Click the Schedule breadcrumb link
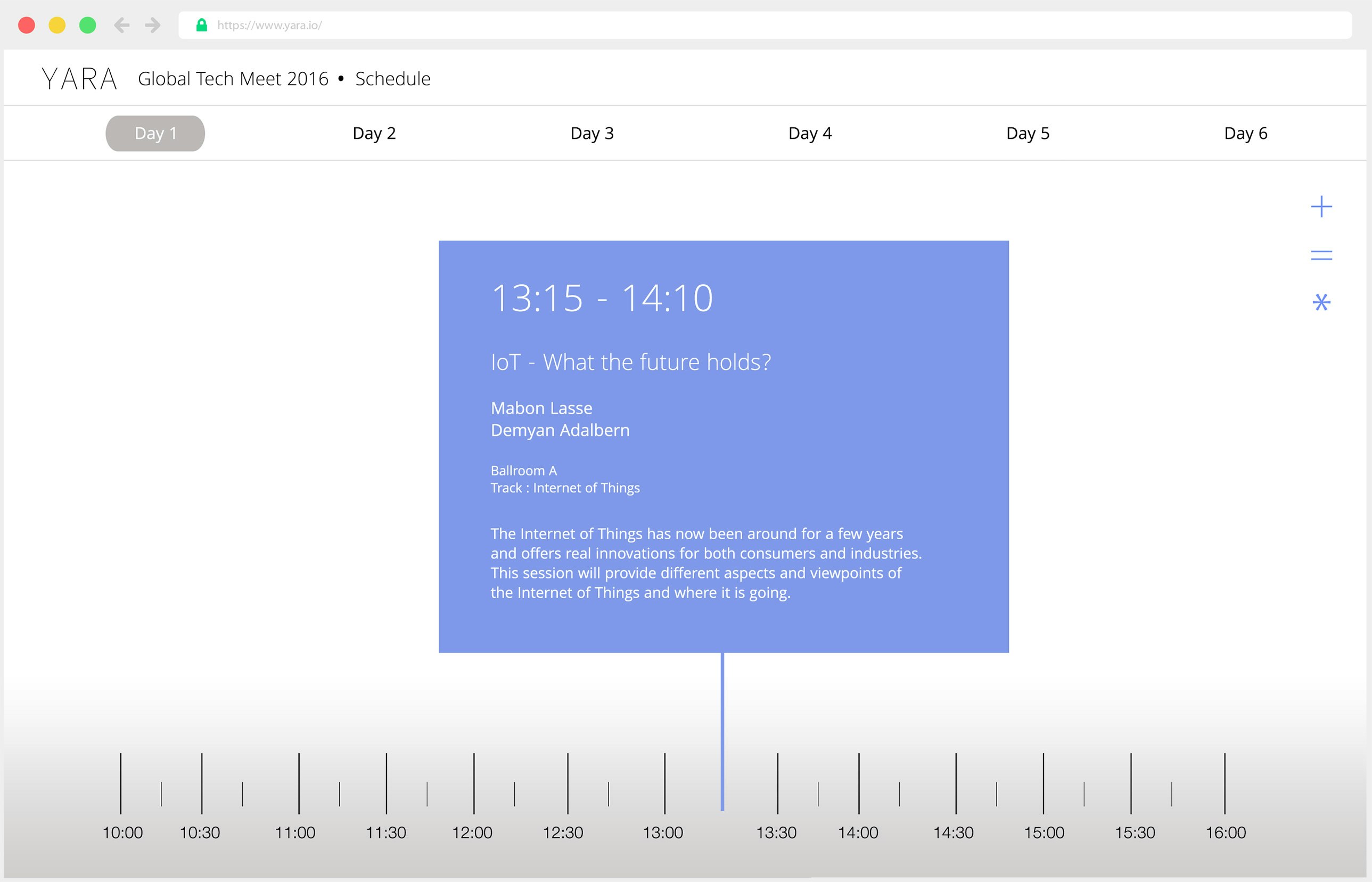Viewport: 1372px width, 882px height. 392,79
